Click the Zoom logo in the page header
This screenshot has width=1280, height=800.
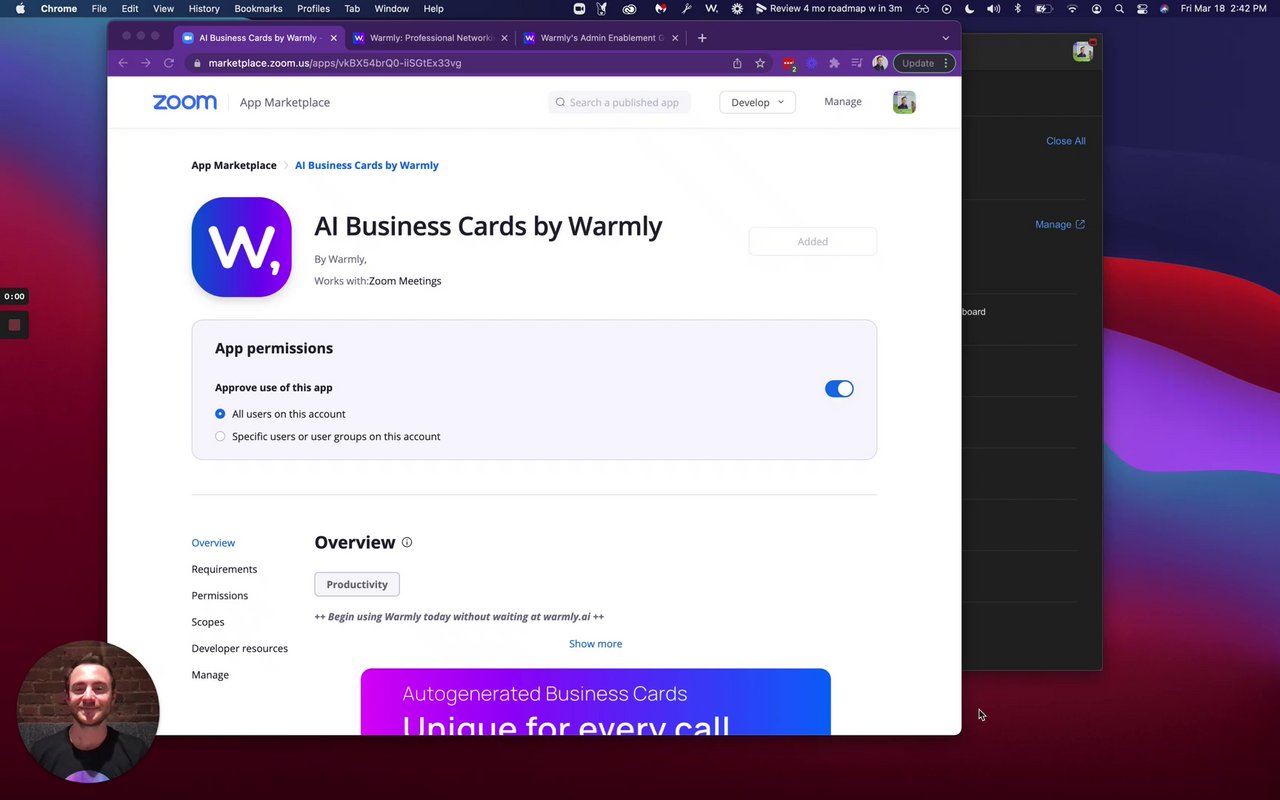tap(185, 102)
